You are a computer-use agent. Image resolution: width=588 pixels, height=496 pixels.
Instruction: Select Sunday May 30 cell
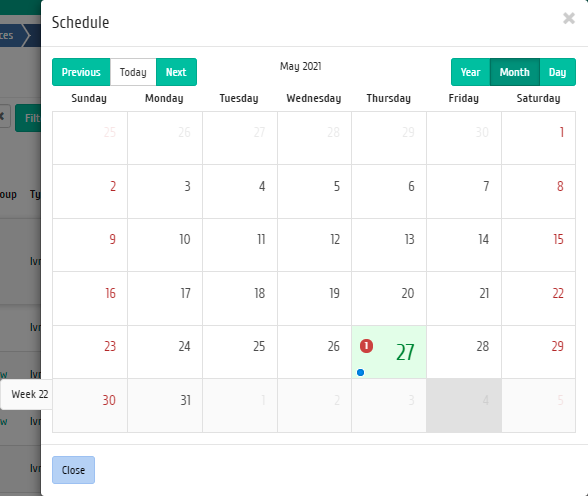click(90, 406)
